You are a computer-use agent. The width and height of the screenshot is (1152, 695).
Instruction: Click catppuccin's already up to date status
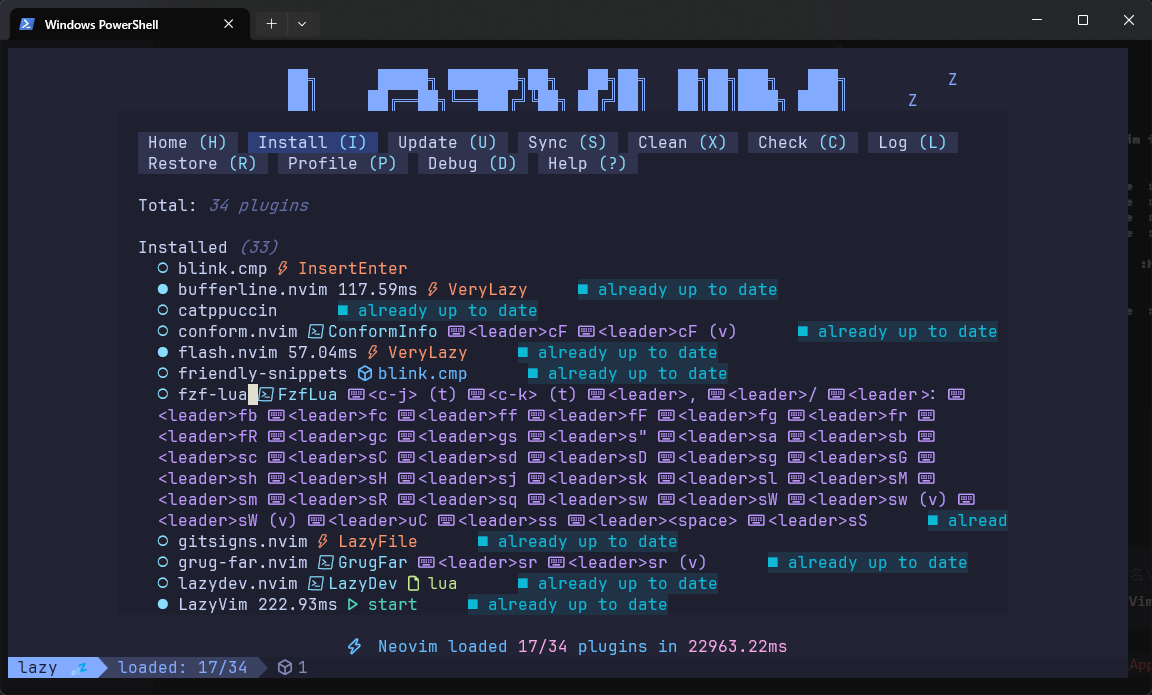click(438, 311)
